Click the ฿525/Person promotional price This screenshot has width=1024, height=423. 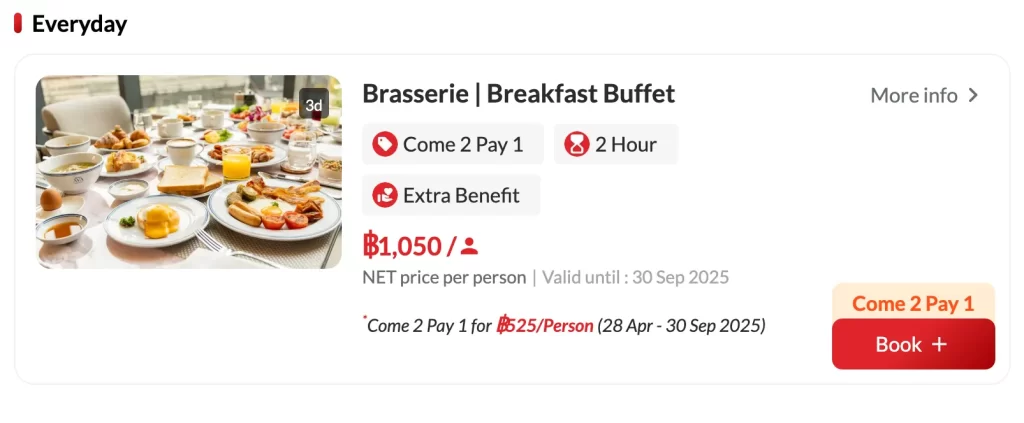pyautogui.click(x=545, y=325)
